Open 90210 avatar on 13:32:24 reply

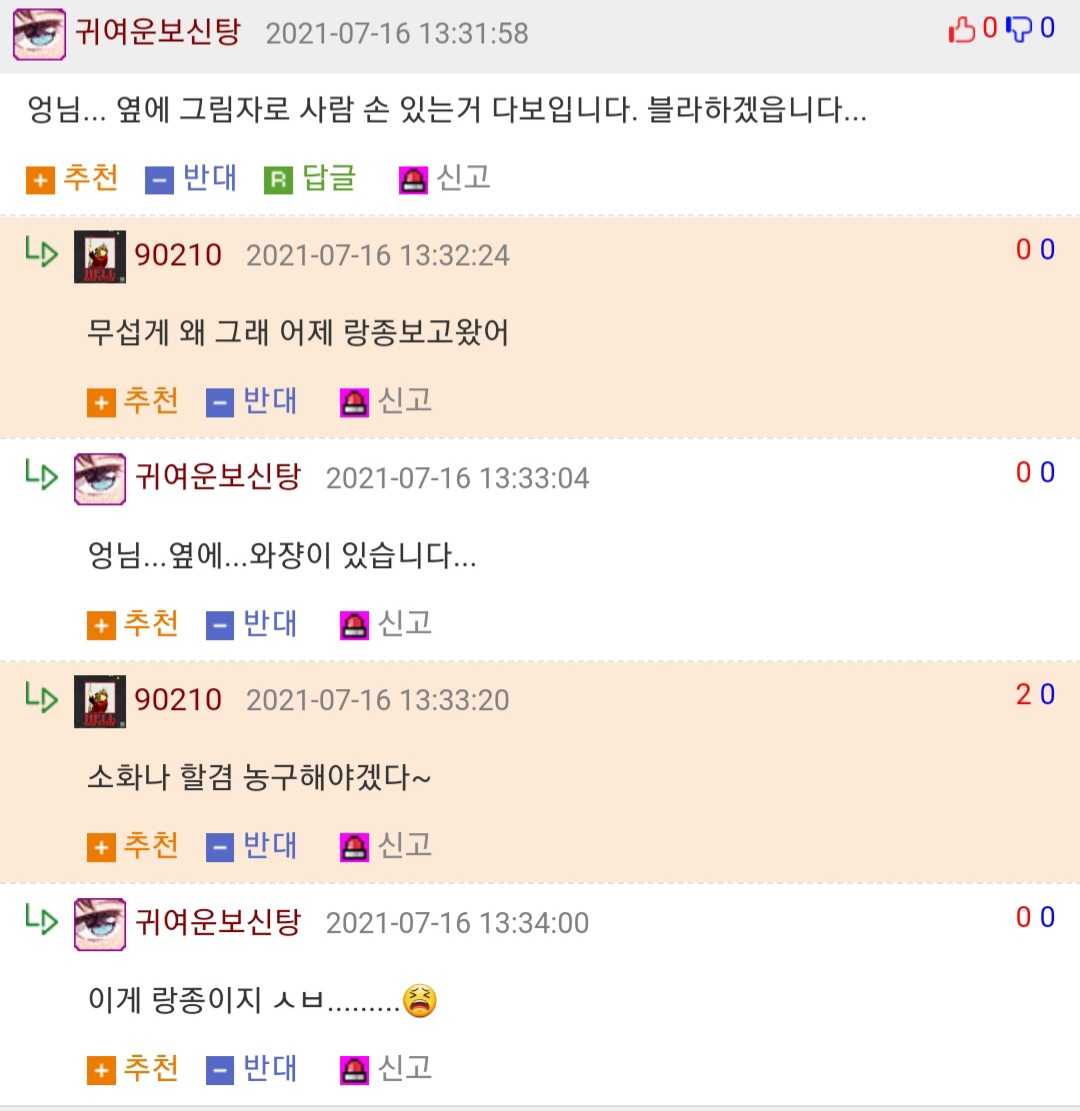pyautogui.click(x=100, y=256)
